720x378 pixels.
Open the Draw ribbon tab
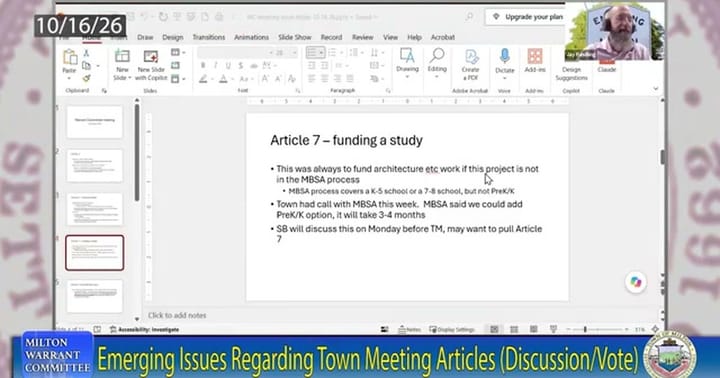click(145, 37)
